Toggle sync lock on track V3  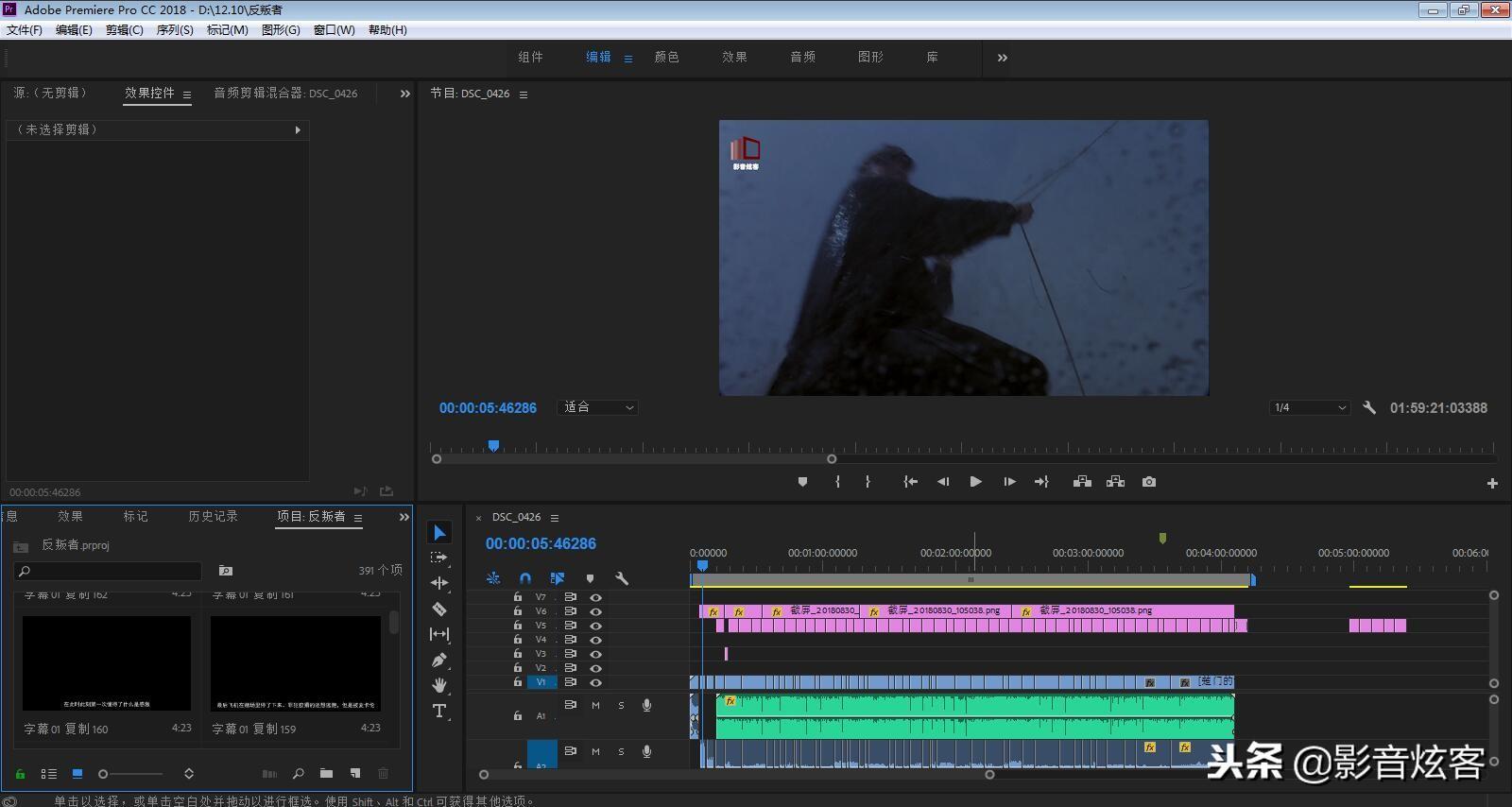coord(570,654)
